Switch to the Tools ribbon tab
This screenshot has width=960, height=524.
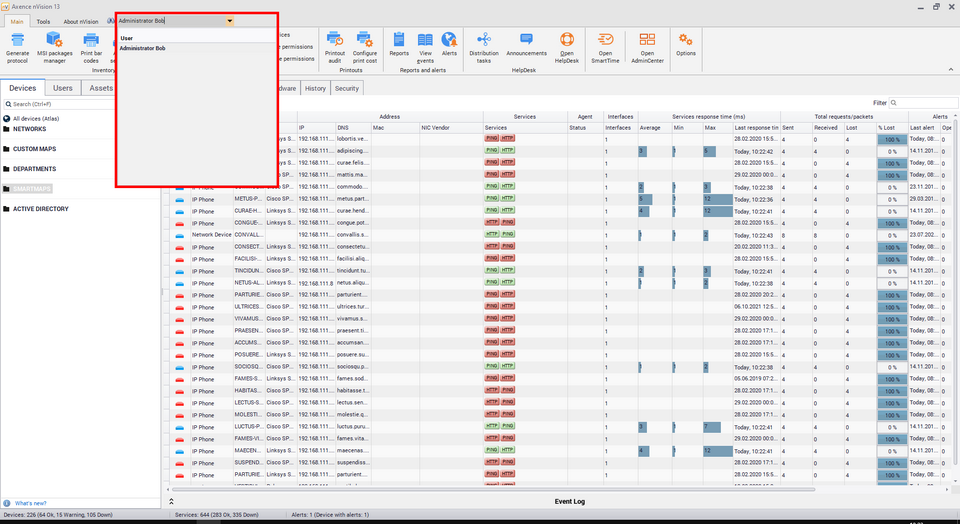pos(43,21)
